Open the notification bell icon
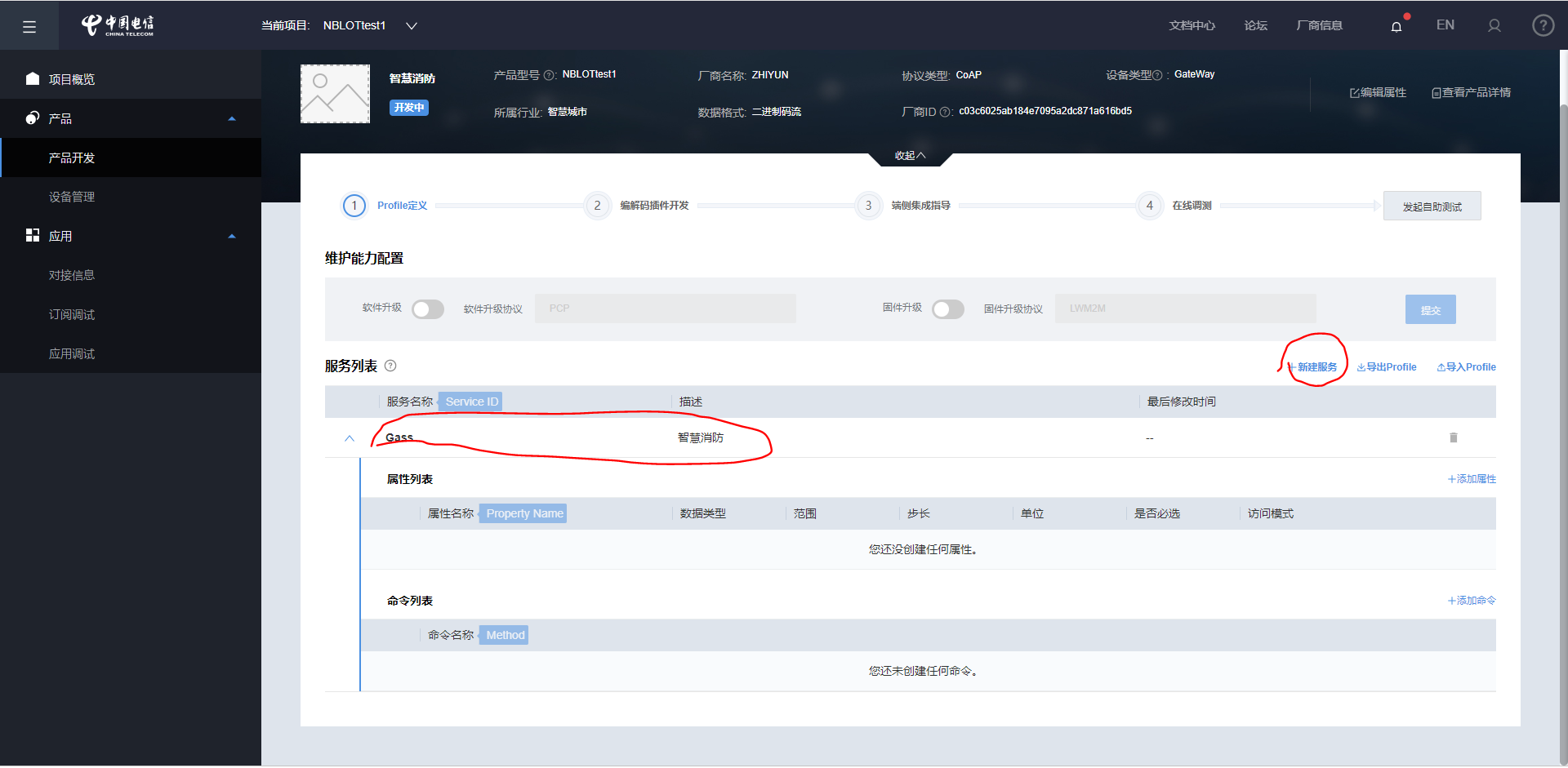The width and height of the screenshot is (1568, 768). 1396,26
